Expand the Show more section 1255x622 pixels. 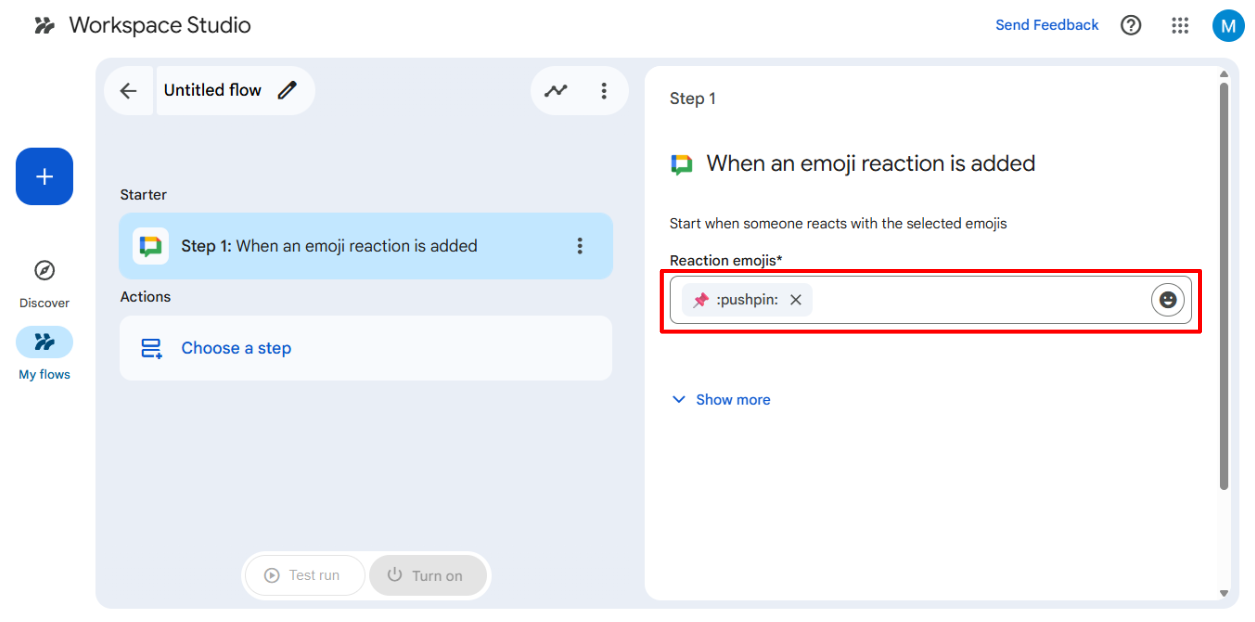[721, 400]
